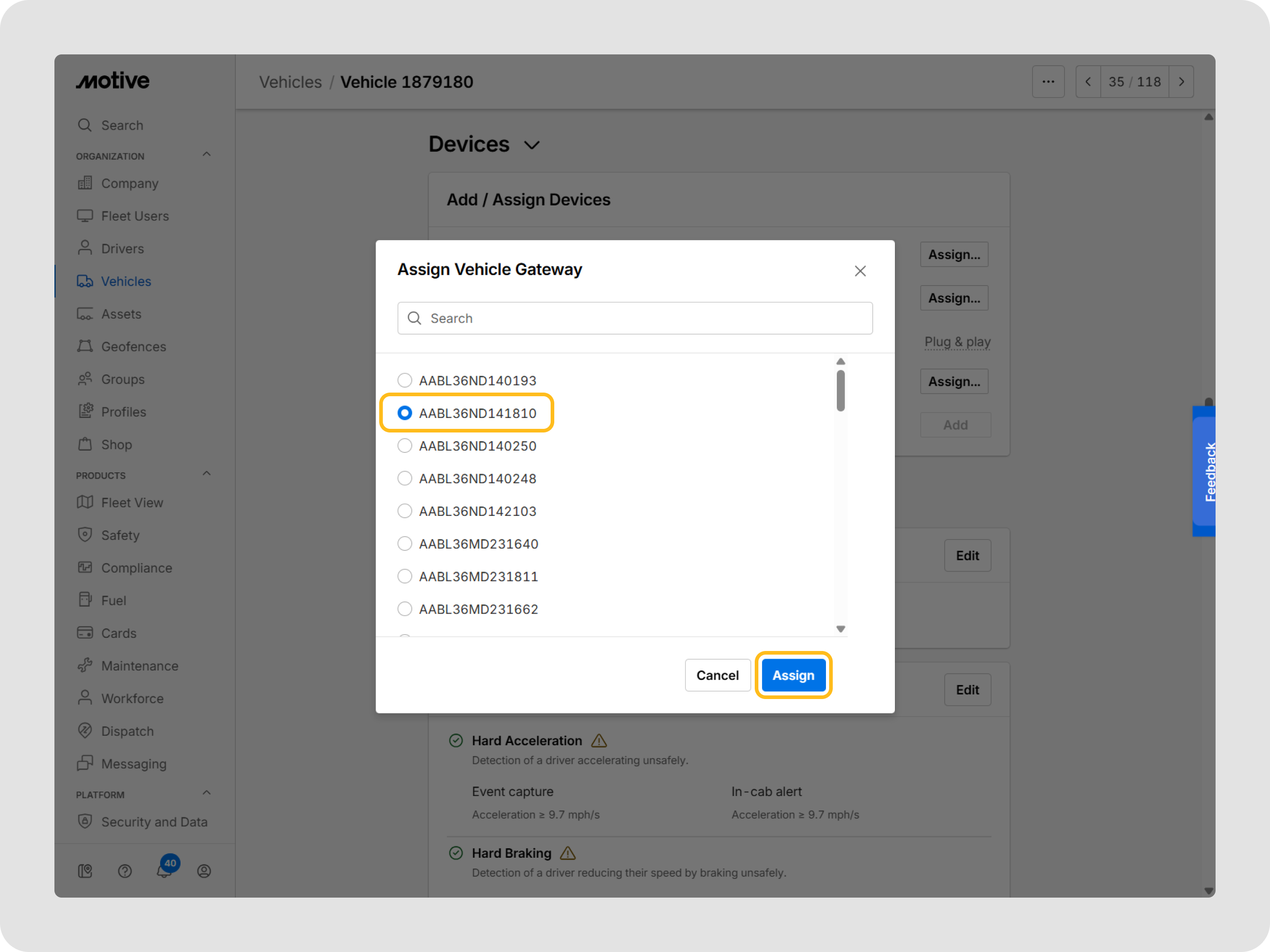Viewport: 1270px width, 952px height.
Task: Choose AABL36MD231640 radio option
Action: [x=405, y=544]
